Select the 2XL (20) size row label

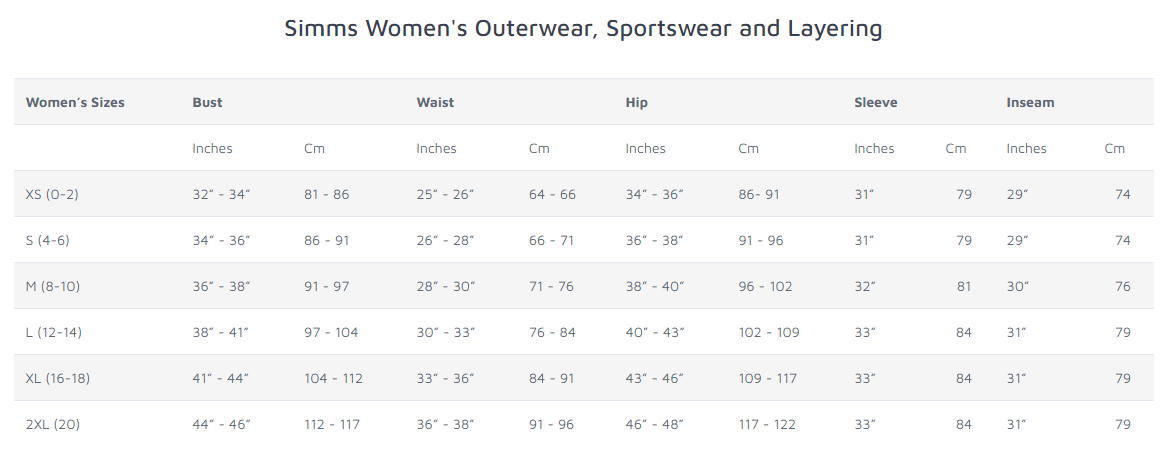click(x=53, y=425)
